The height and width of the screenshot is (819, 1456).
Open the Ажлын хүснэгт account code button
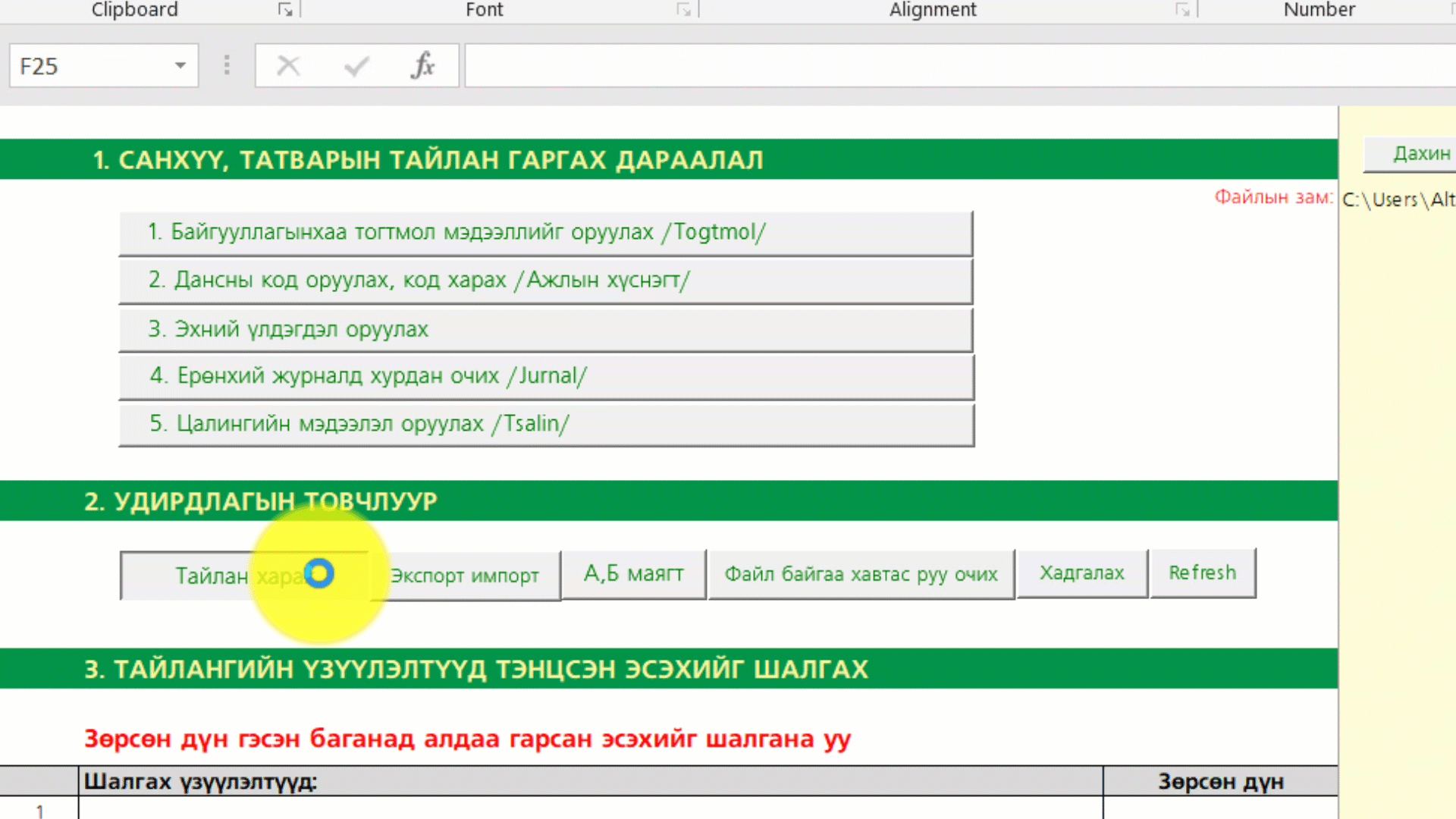(545, 281)
